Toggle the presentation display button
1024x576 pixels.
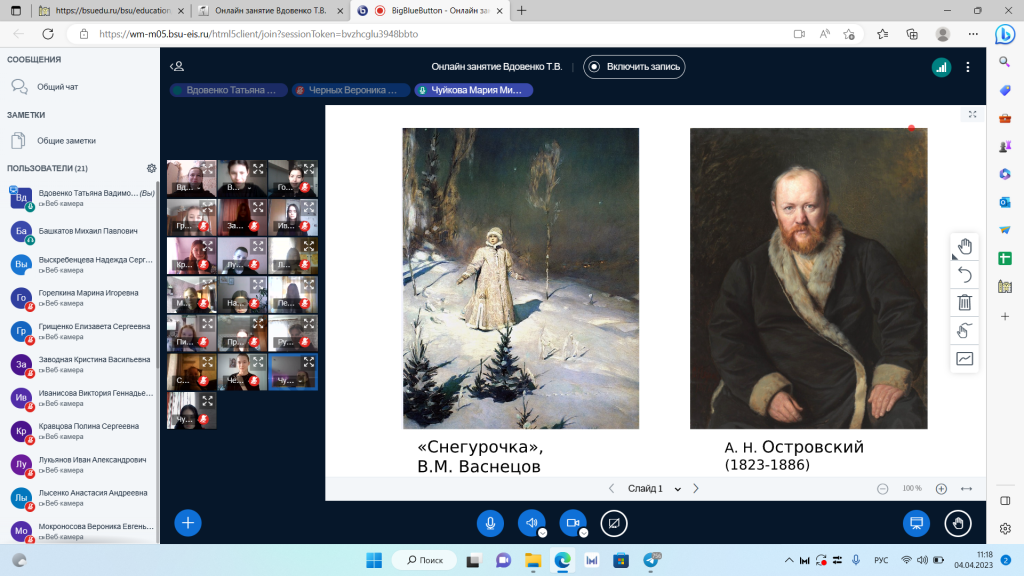tap(916, 523)
